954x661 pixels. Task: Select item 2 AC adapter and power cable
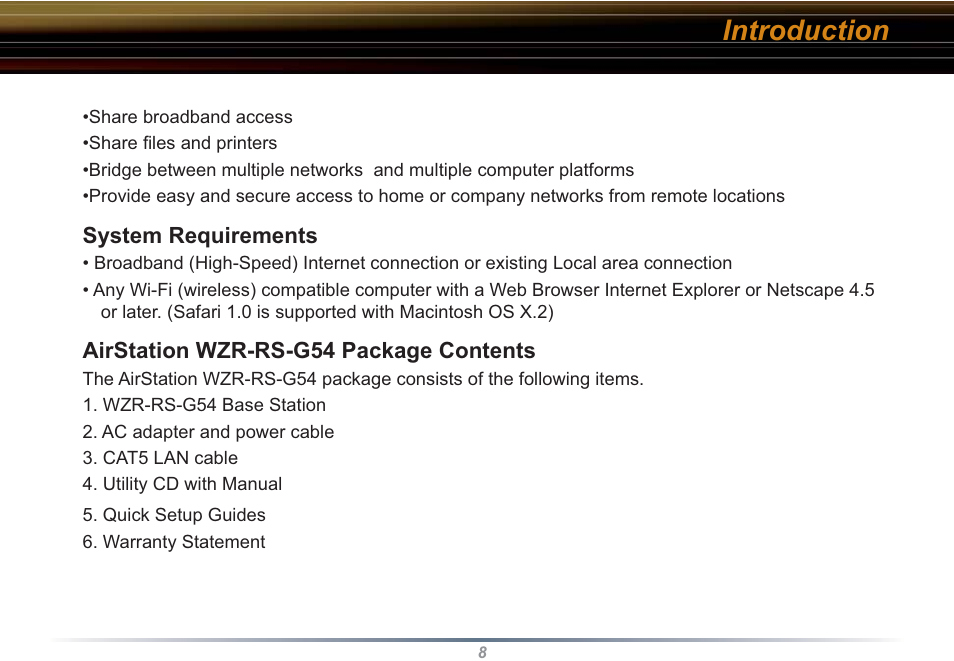coord(209,432)
